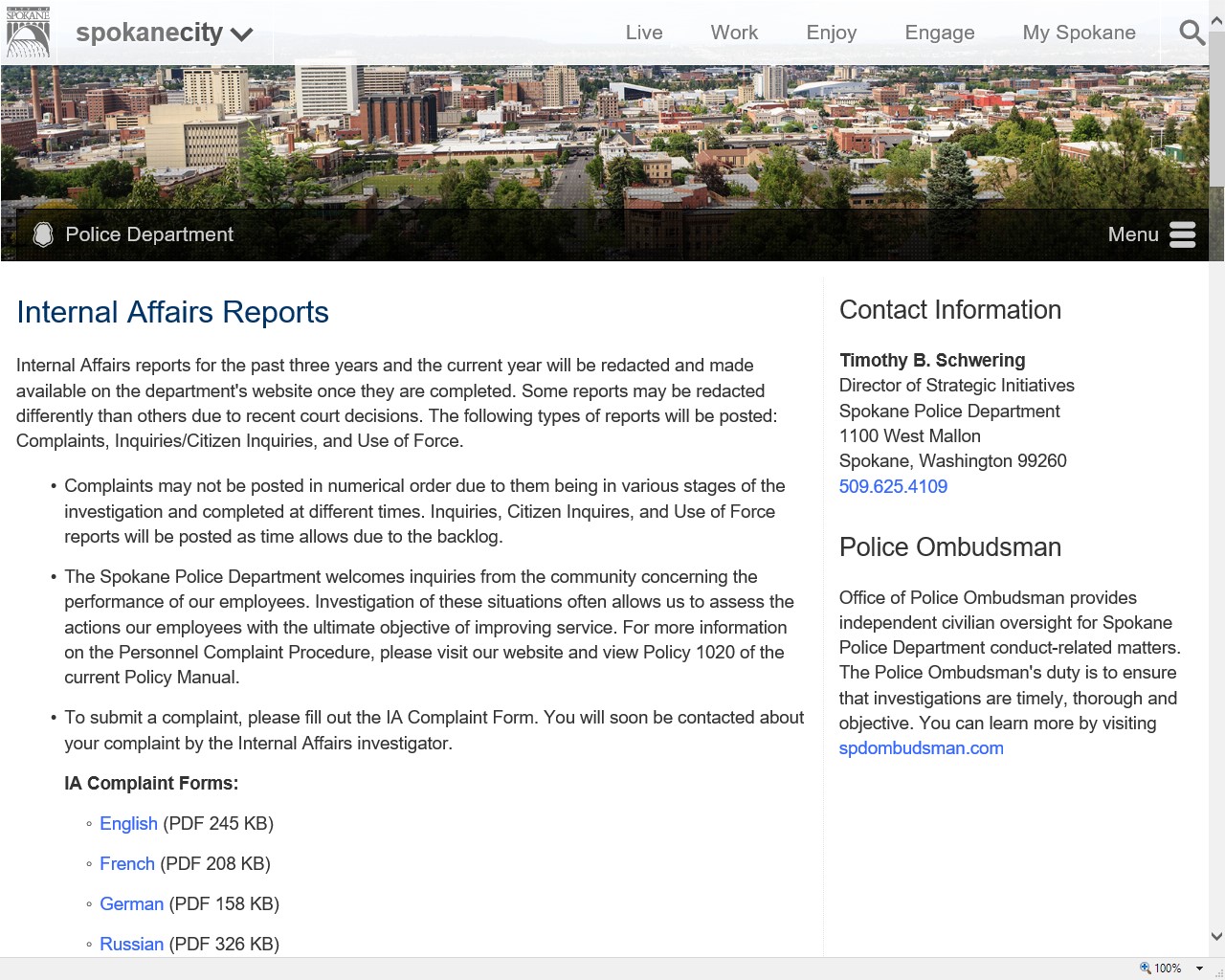Viewport: 1225px width, 980px height.
Task: Open the site search magnifier icon
Action: [1192, 33]
